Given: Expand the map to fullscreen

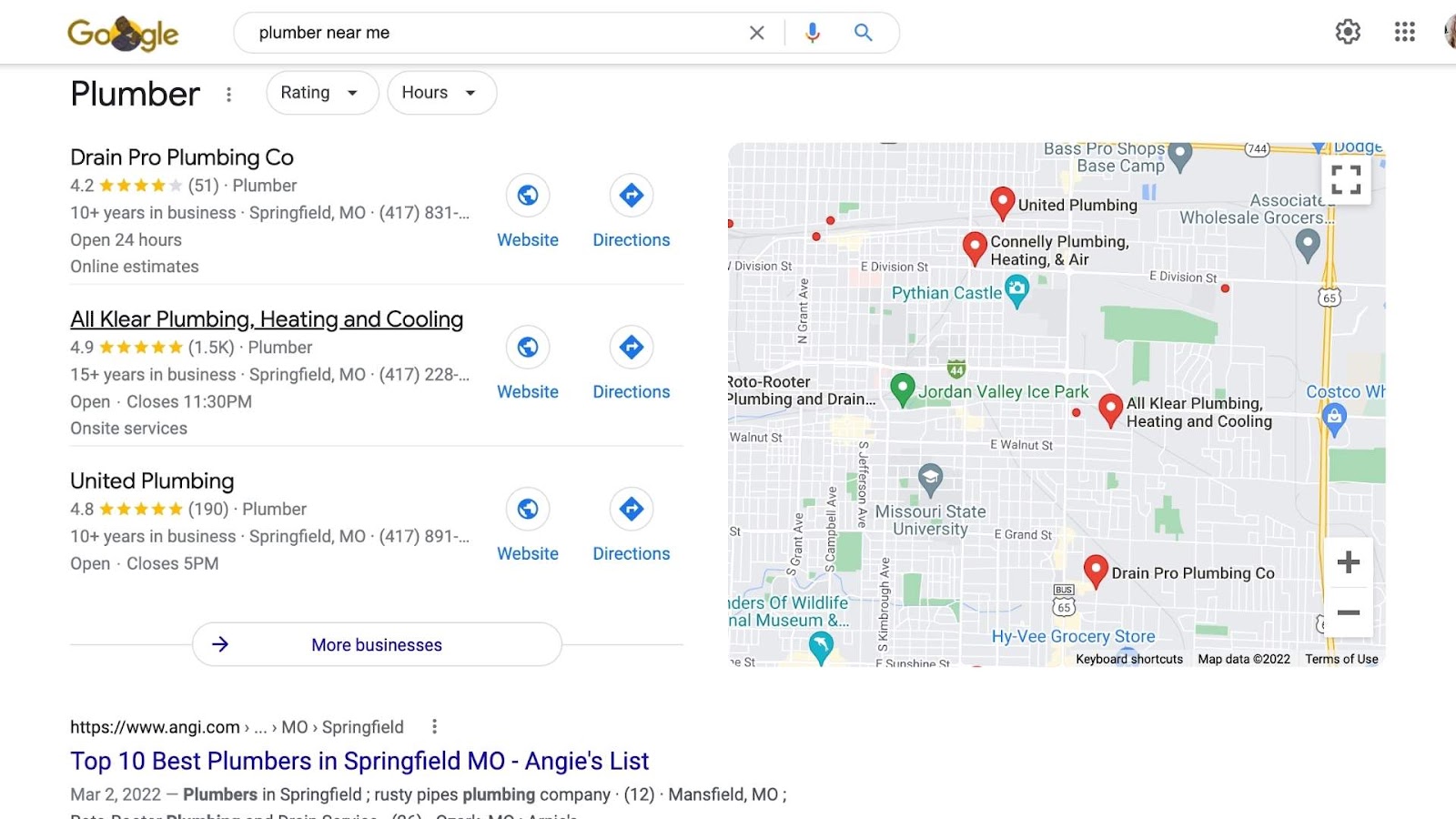Looking at the screenshot, I should [1346, 179].
